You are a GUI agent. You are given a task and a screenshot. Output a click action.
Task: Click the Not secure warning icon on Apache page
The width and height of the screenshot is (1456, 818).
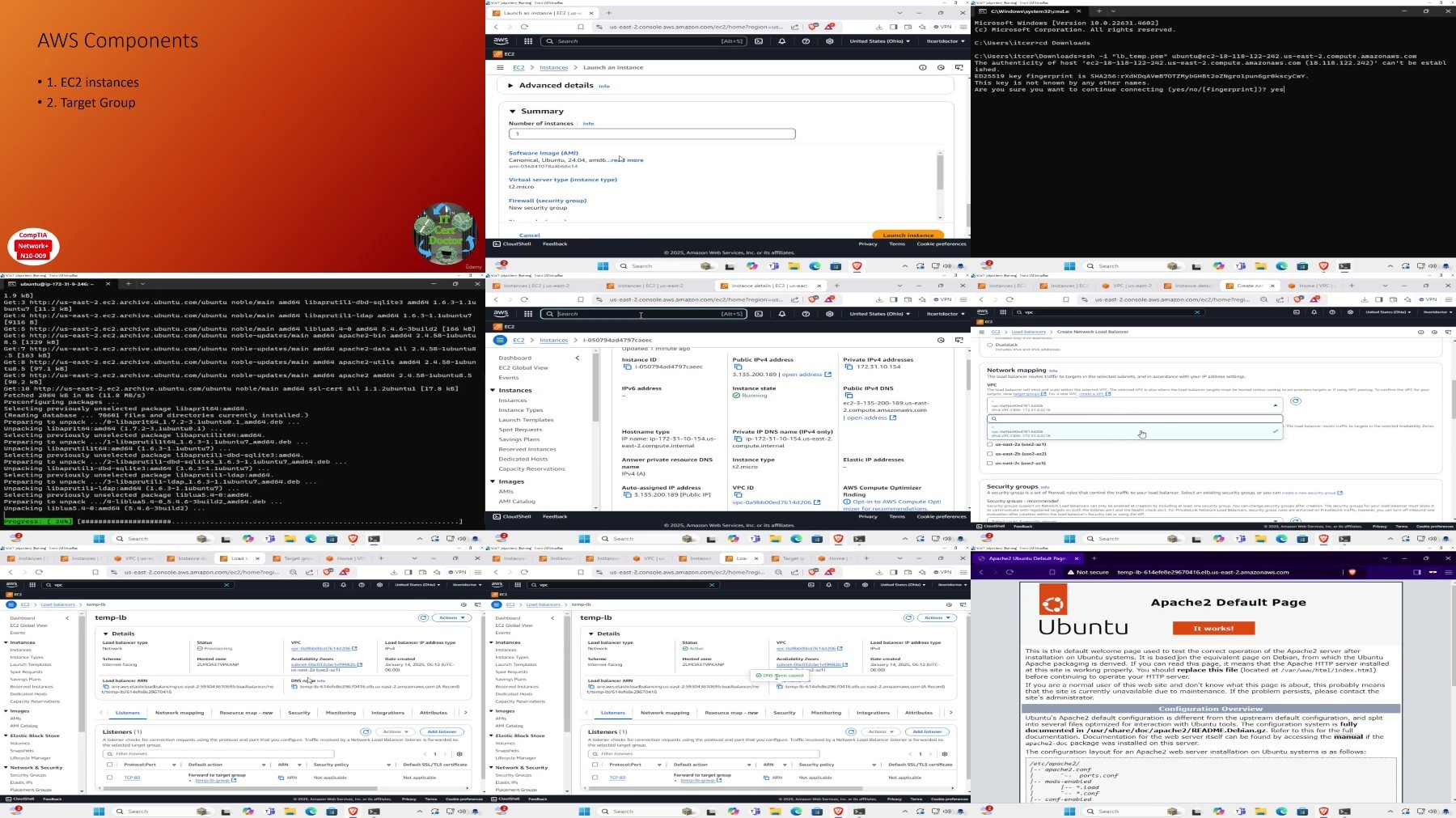[x=1071, y=572]
